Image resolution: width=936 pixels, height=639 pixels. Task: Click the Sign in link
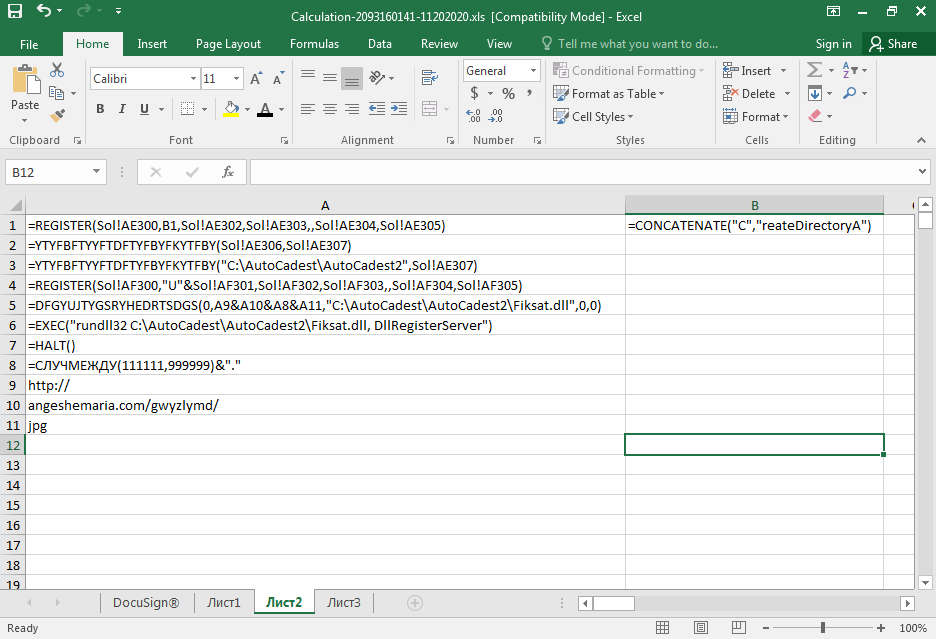coord(833,44)
